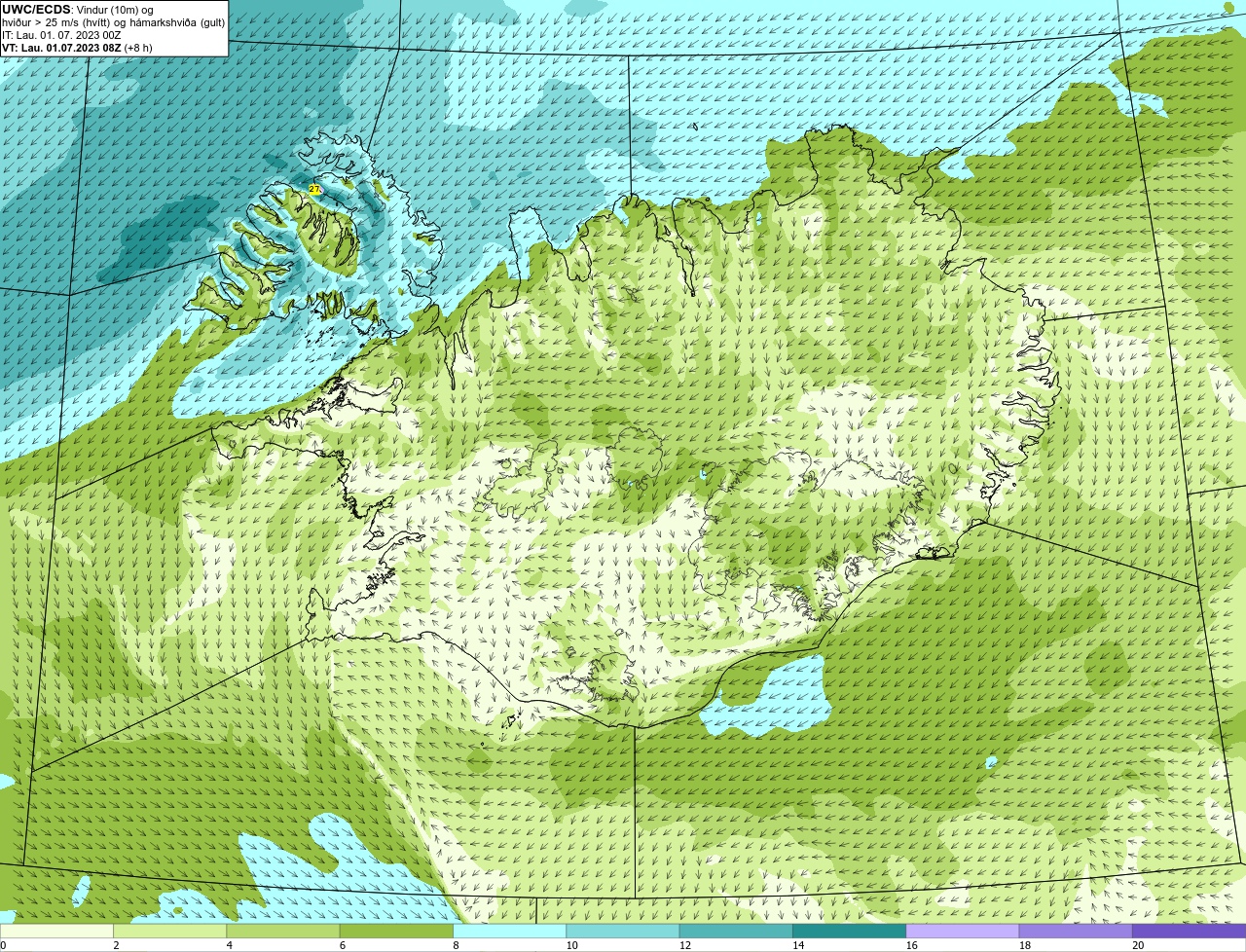Viewport: 1246px width, 952px height.
Task: Click the legend scale label '10'
Action: (x=571, y=945)
